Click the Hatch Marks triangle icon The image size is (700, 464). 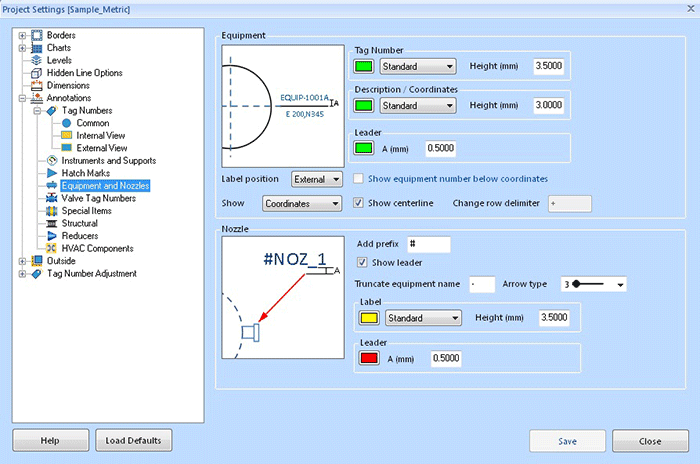[x=52, y=173]
